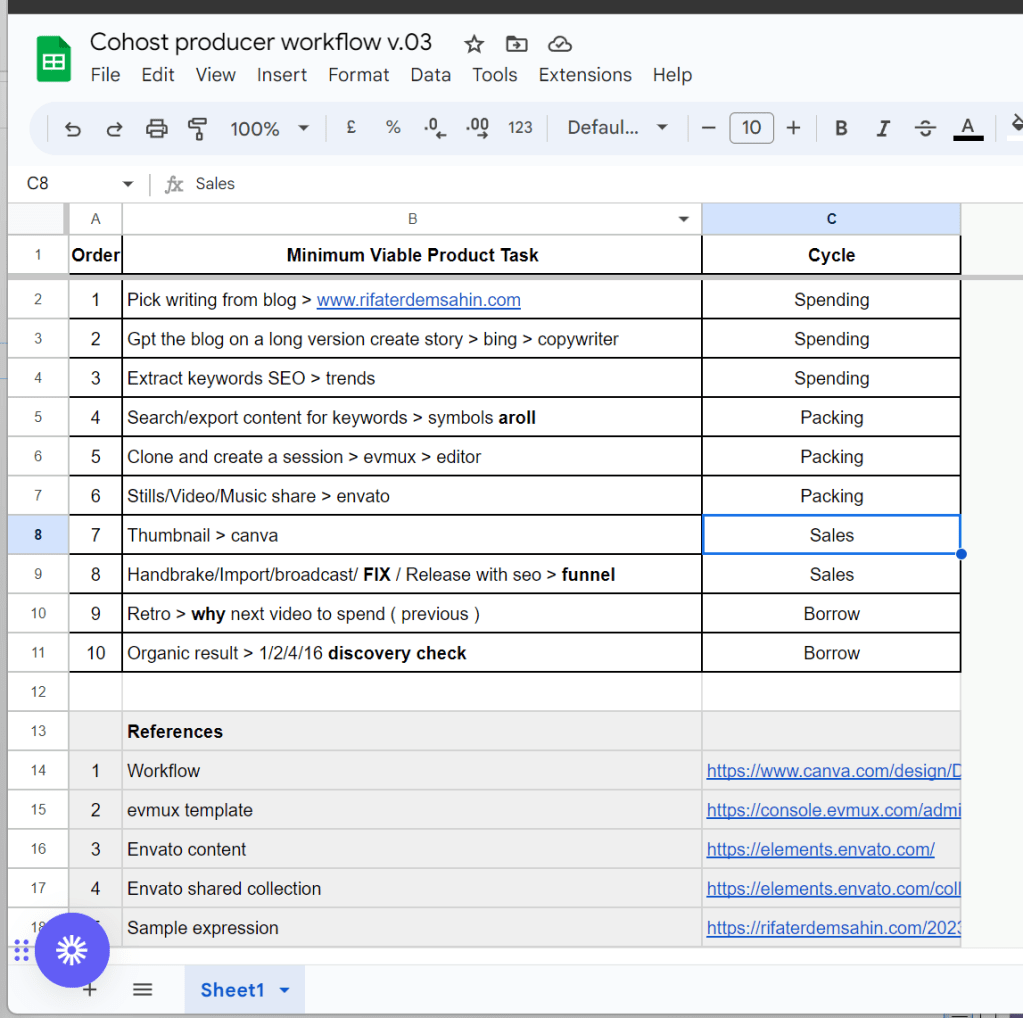Open the www.rifaterdemsahin.com link
This screenshot has width=1023, height=1018.
pos(418,300)
